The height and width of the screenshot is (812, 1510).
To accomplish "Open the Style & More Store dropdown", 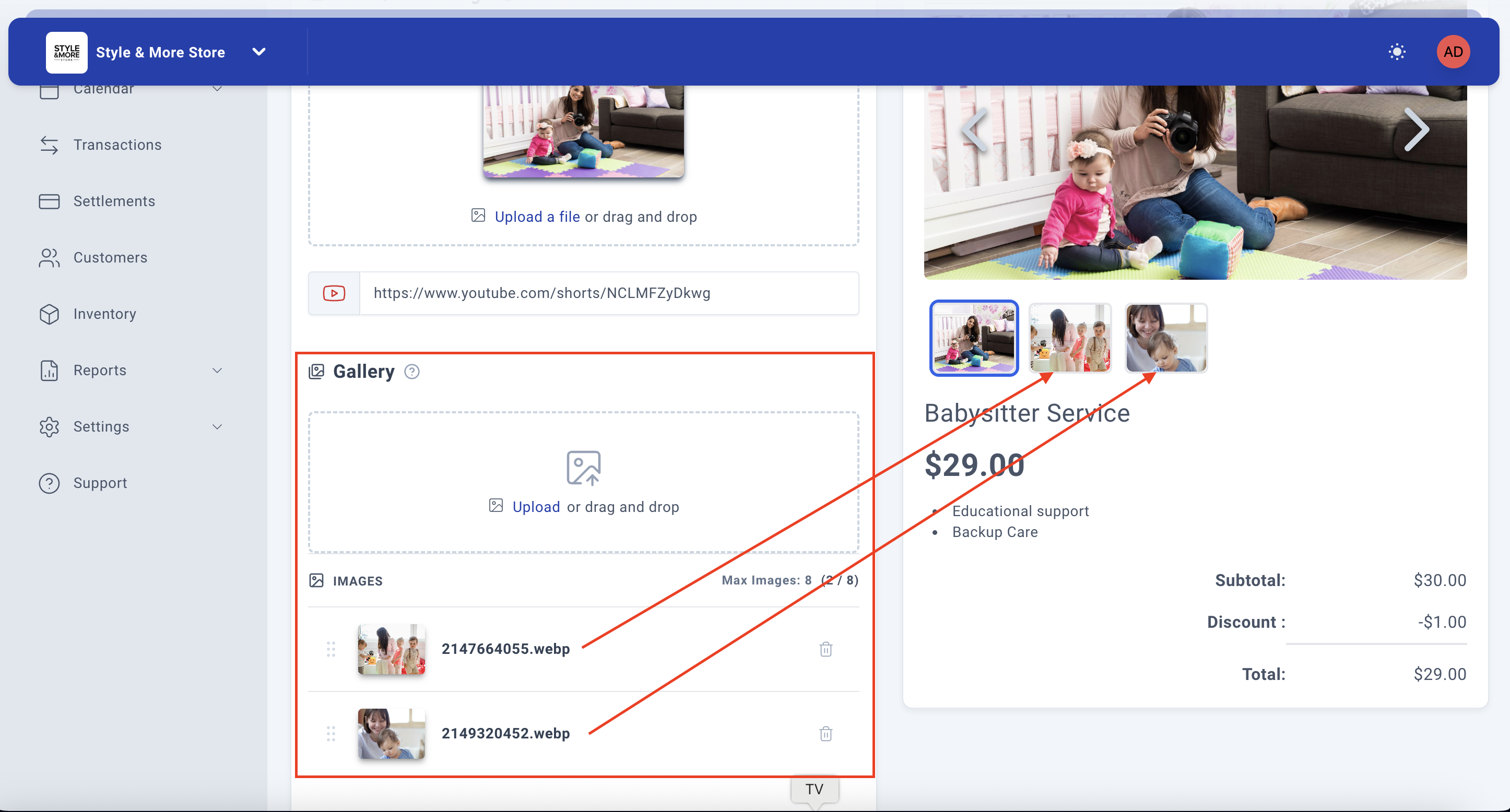I will [258, 52].
